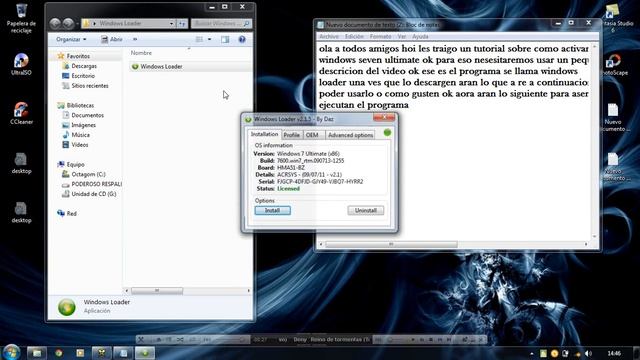Open the Papelera de reciclaje desktop icon
Image resolution: width=640 pixels, height=360 pixels.
(x=21, y=18)
